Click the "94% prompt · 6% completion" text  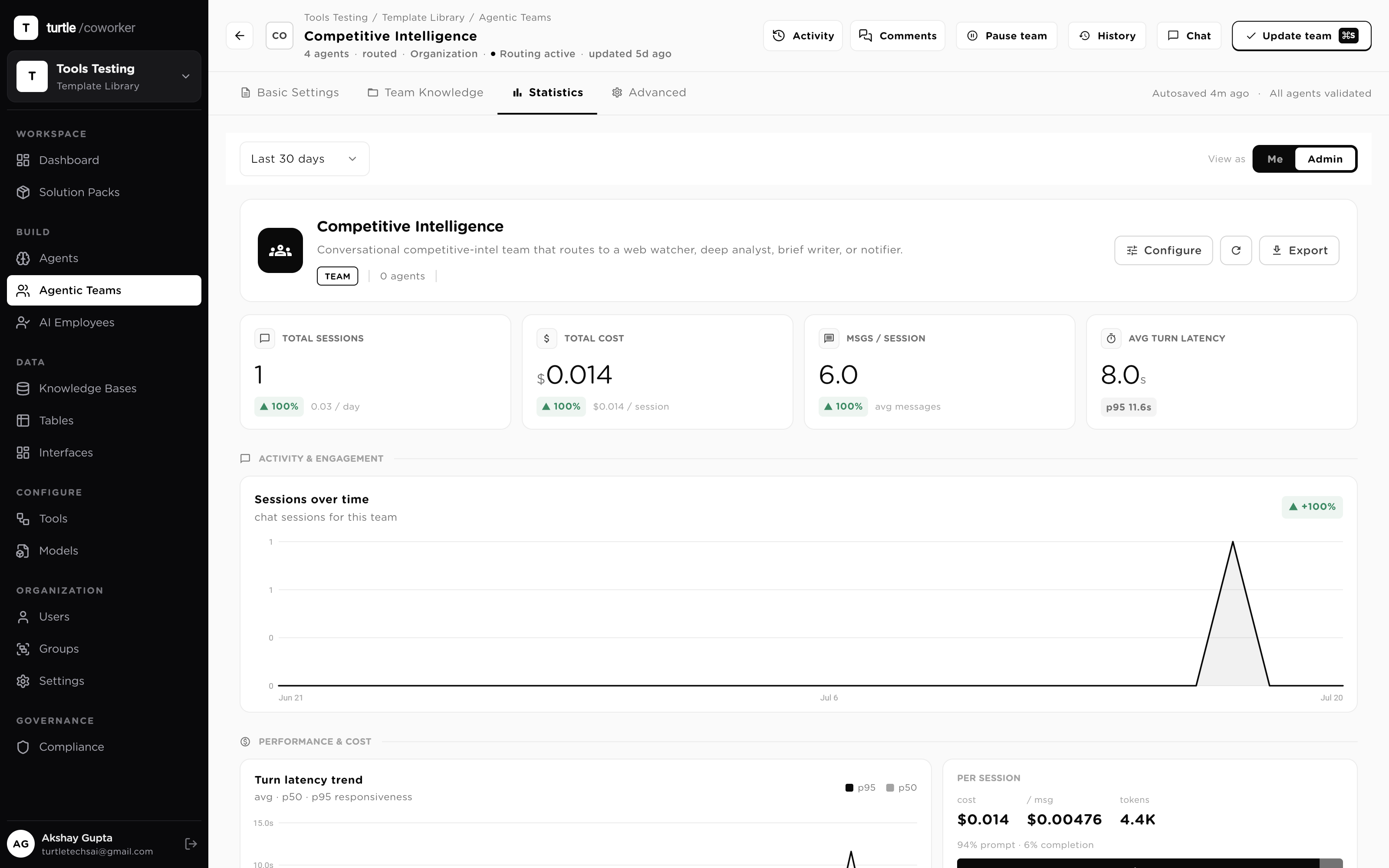(x=1025, y=845)
